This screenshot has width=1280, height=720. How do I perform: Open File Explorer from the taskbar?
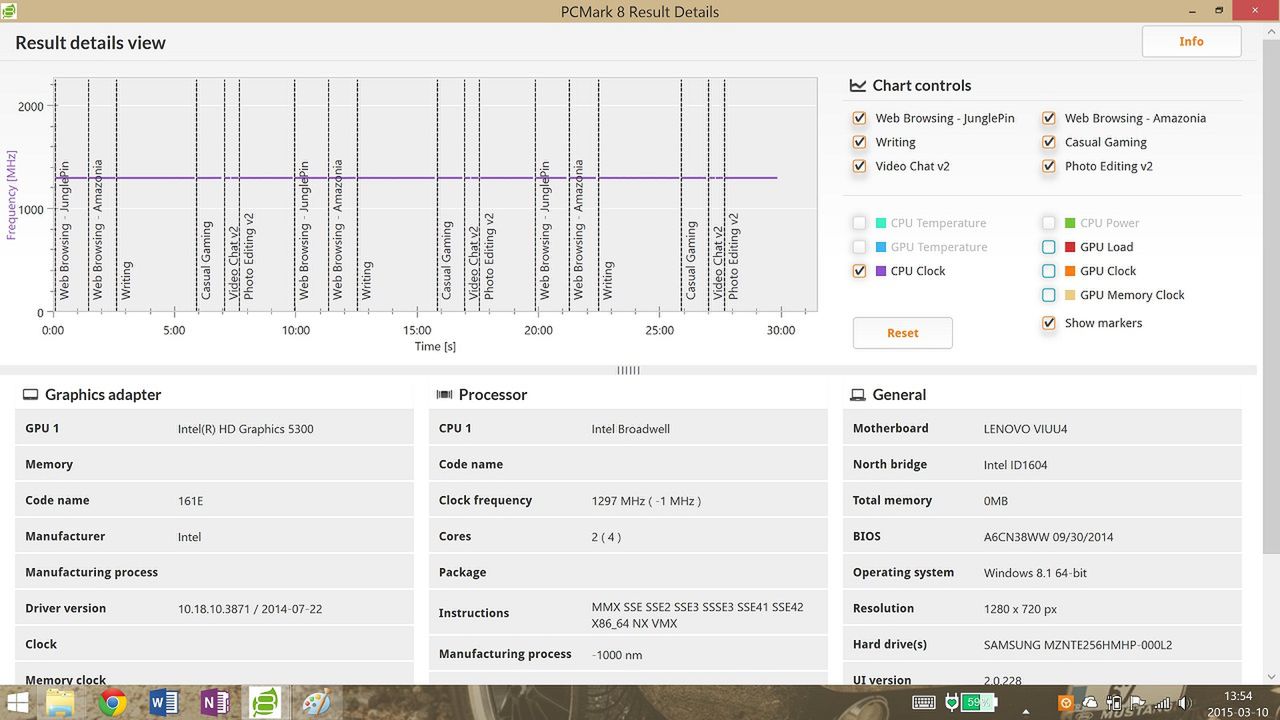(61, 702)
